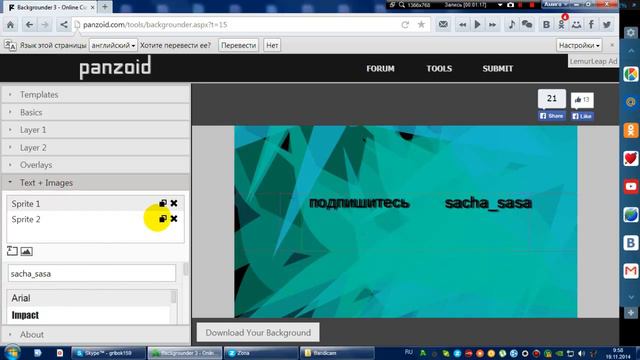Open the Настройки translation settings dropdown
The width and height of the screenshot is (640, 360).
pos(579,45)
